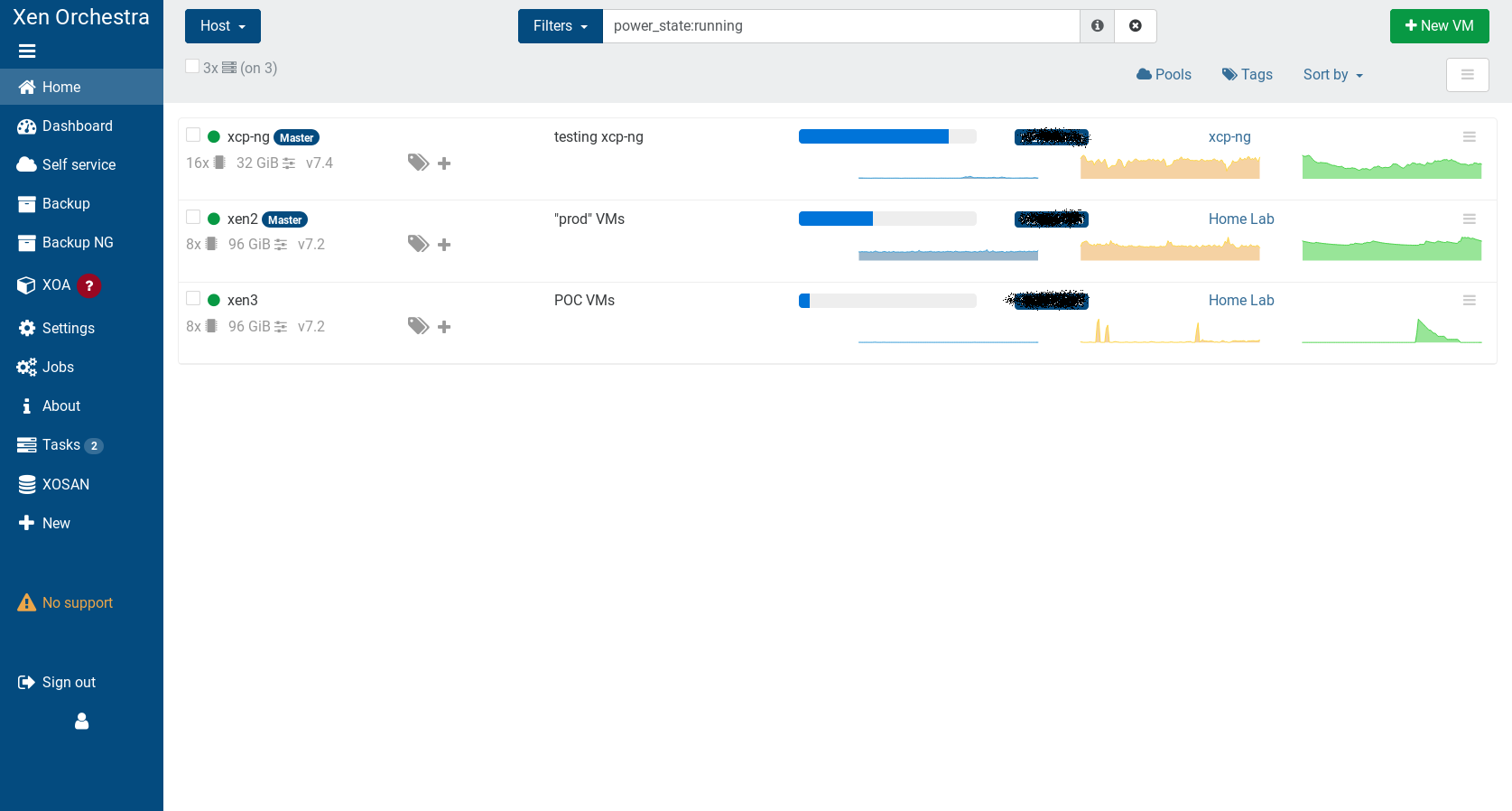Open the xcp-ng pool link
1512x811 pixels.
1229,137
